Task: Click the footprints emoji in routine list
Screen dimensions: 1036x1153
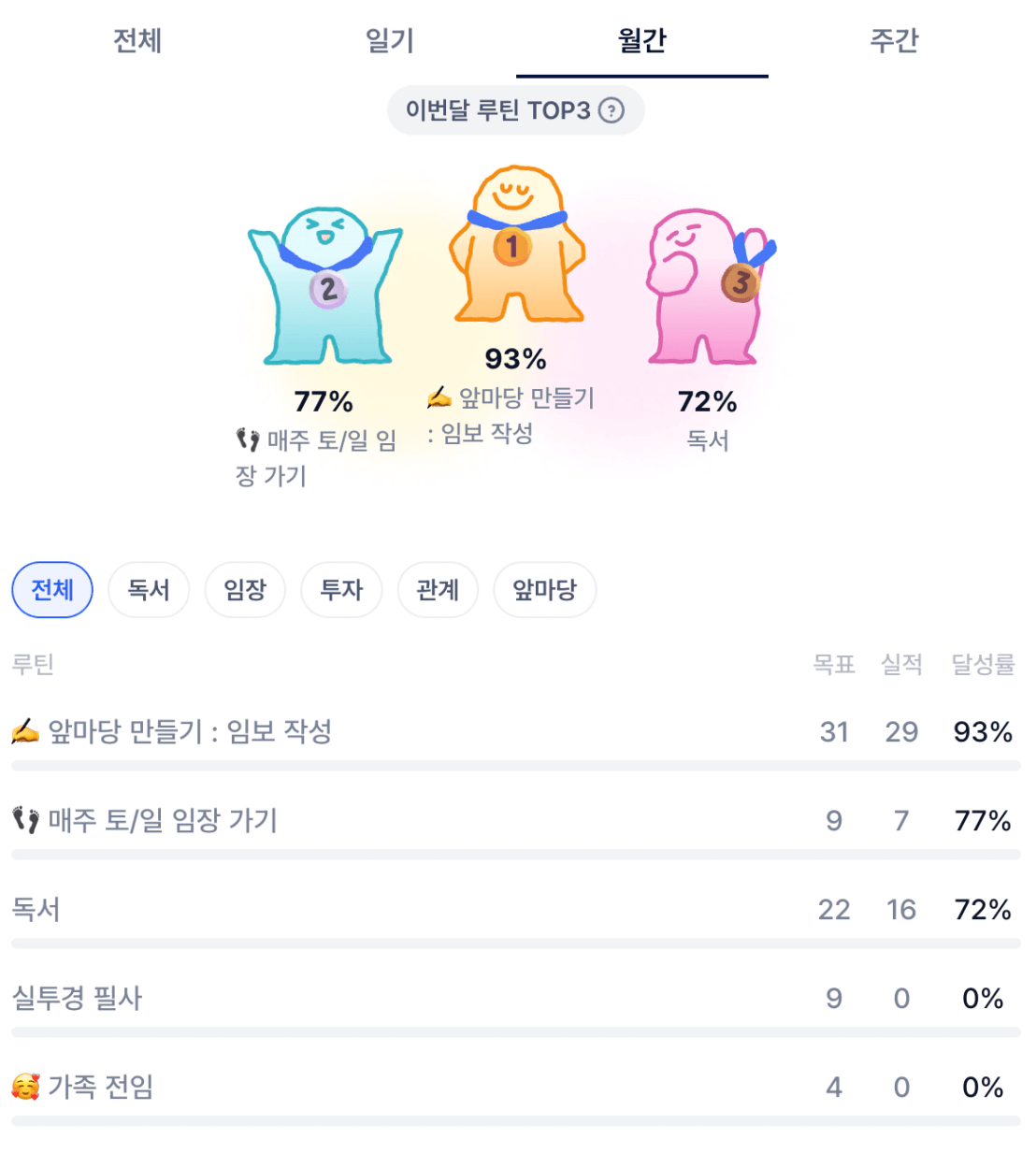Action: (x=25, y=820)
